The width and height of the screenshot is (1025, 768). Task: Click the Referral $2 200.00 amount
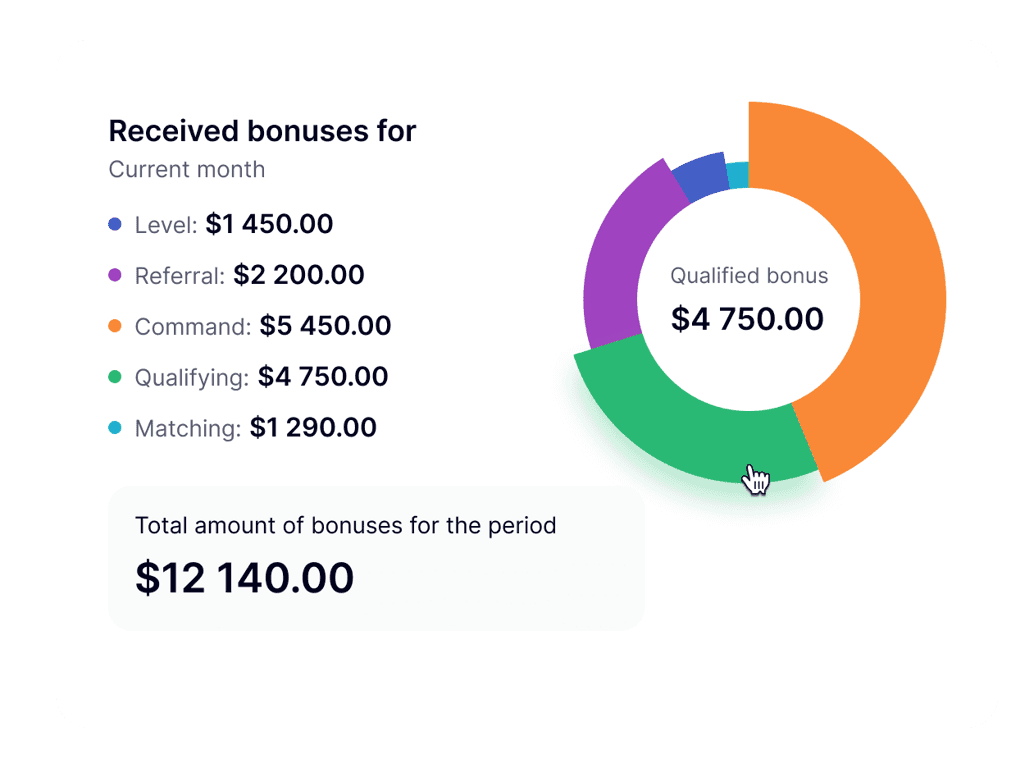tap(299, 275)
